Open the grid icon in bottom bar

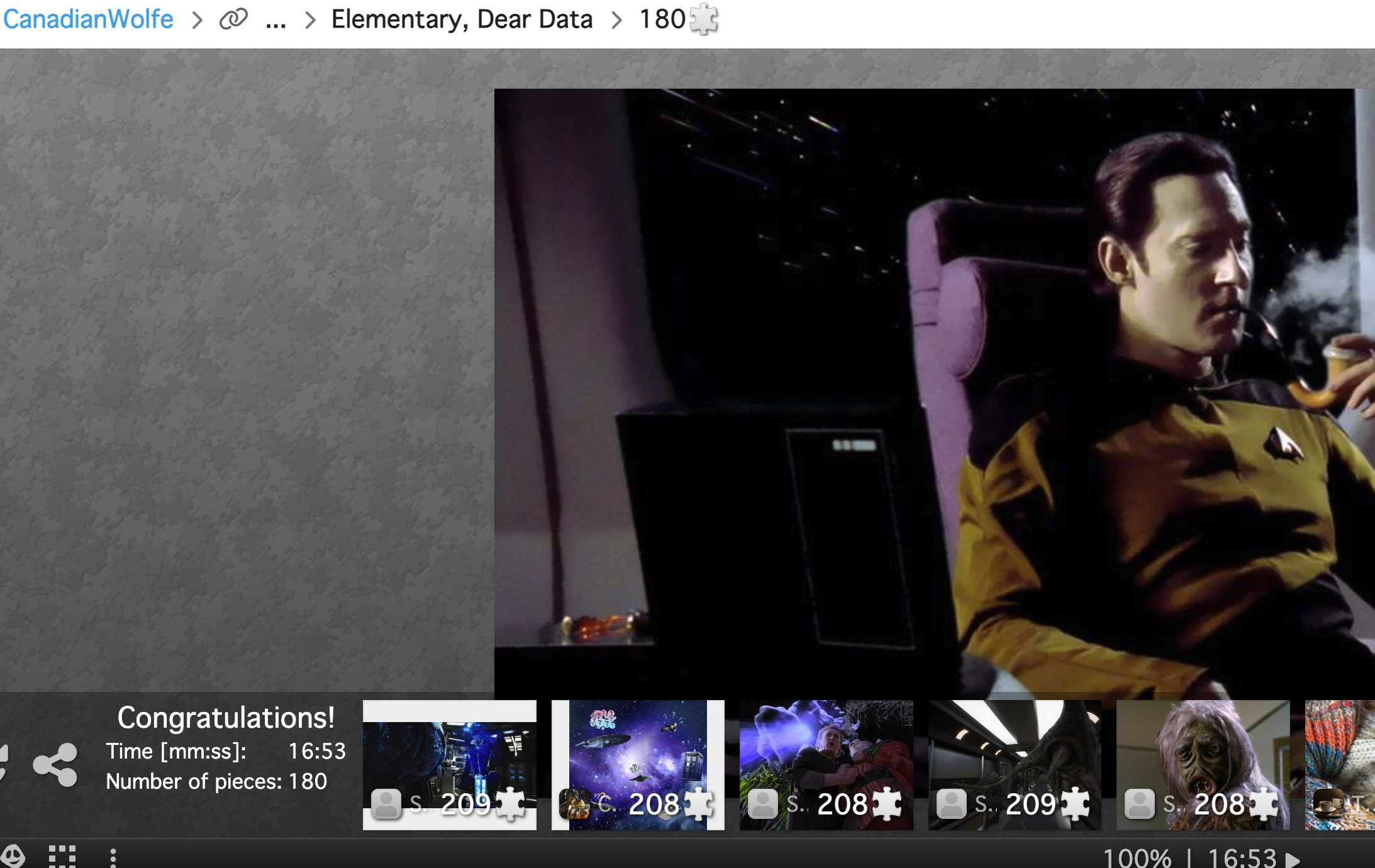(x=62, y=857)
